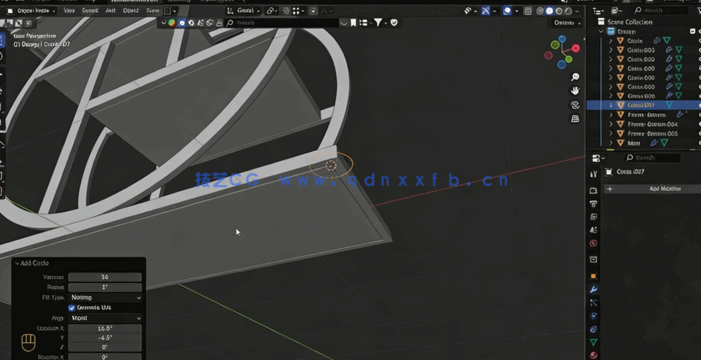Open the Tool properties tab
The image size is (701, 360).
tap(593, 174)
